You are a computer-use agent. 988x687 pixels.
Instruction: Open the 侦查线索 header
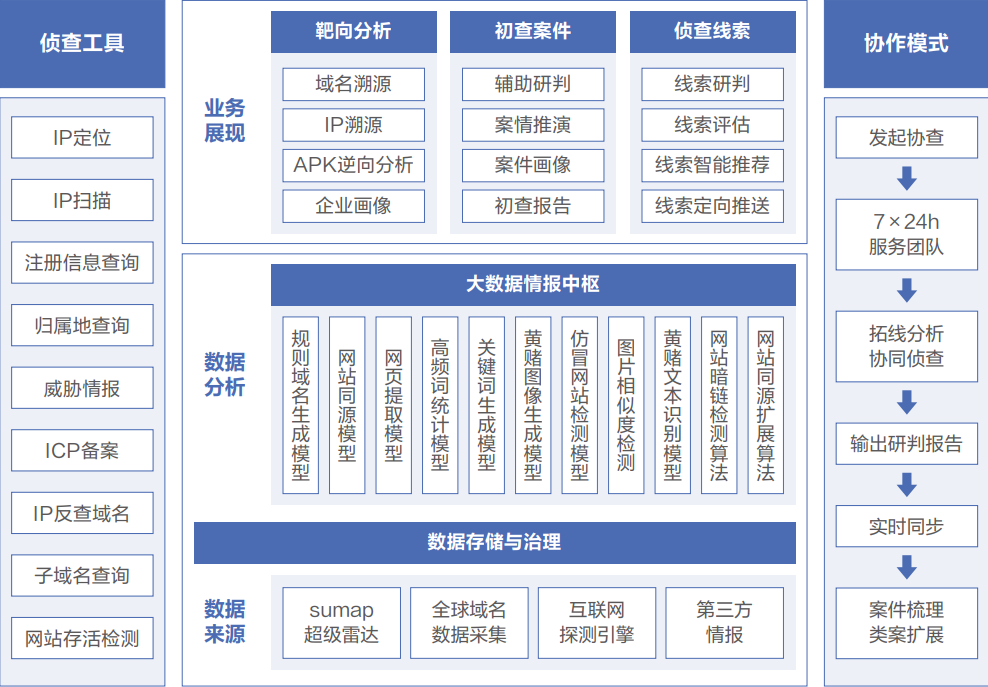point(712,31)
